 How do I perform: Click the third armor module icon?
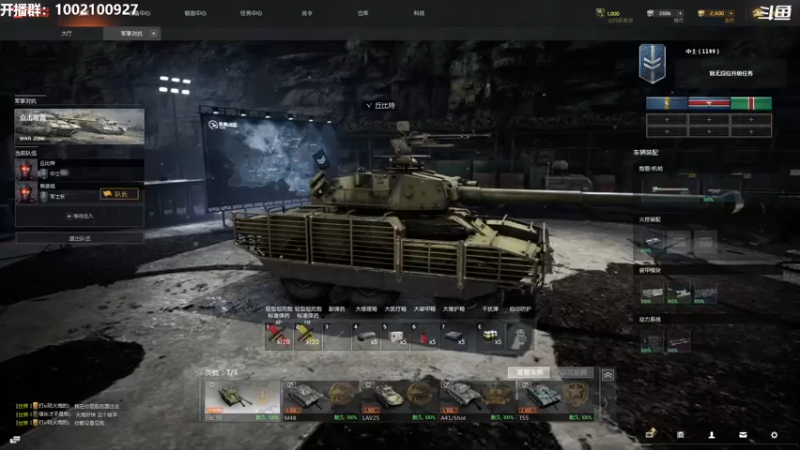(x=705, y=292)
